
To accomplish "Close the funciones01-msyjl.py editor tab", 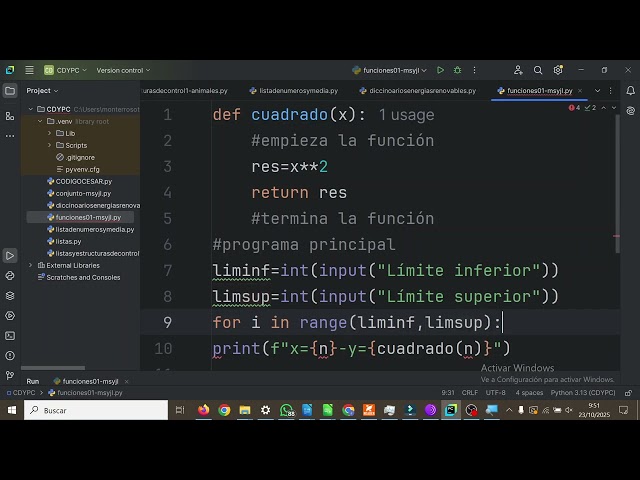I will click(x=580, y=91).
